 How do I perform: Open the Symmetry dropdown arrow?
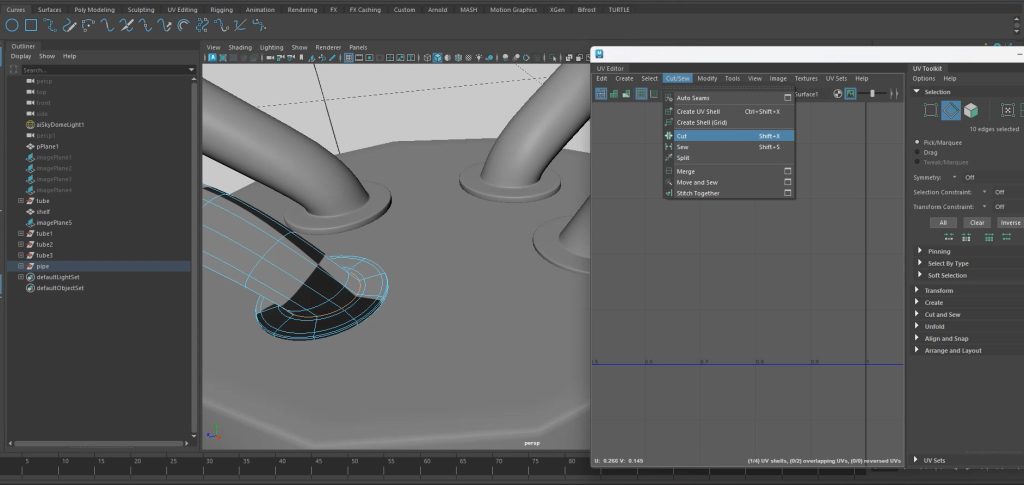pos(954,177)
